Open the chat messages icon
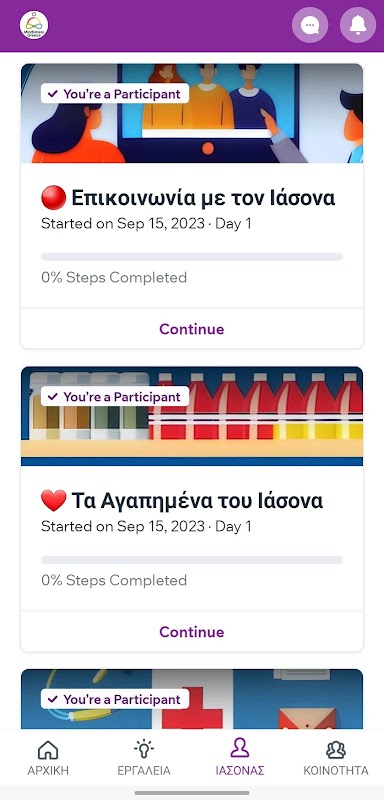Viewport: 384px width, 800px height. click(310, 25)
